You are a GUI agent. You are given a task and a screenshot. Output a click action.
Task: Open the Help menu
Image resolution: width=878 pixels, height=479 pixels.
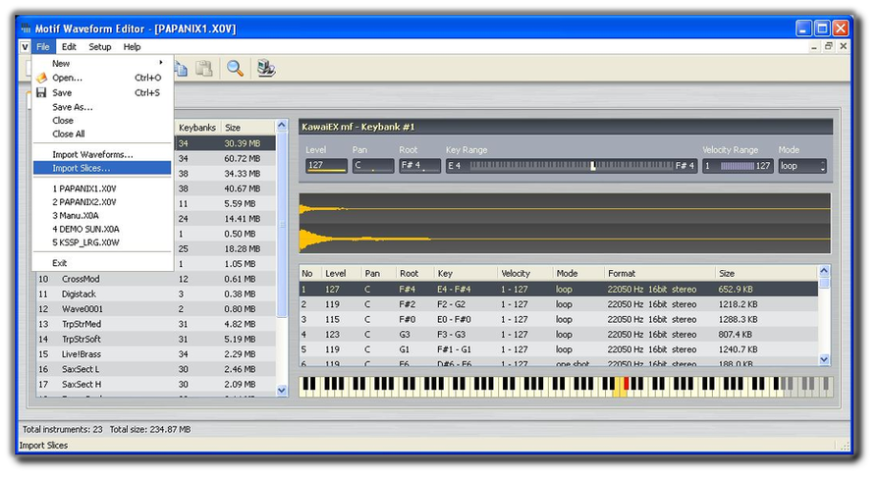click(132, 47)
